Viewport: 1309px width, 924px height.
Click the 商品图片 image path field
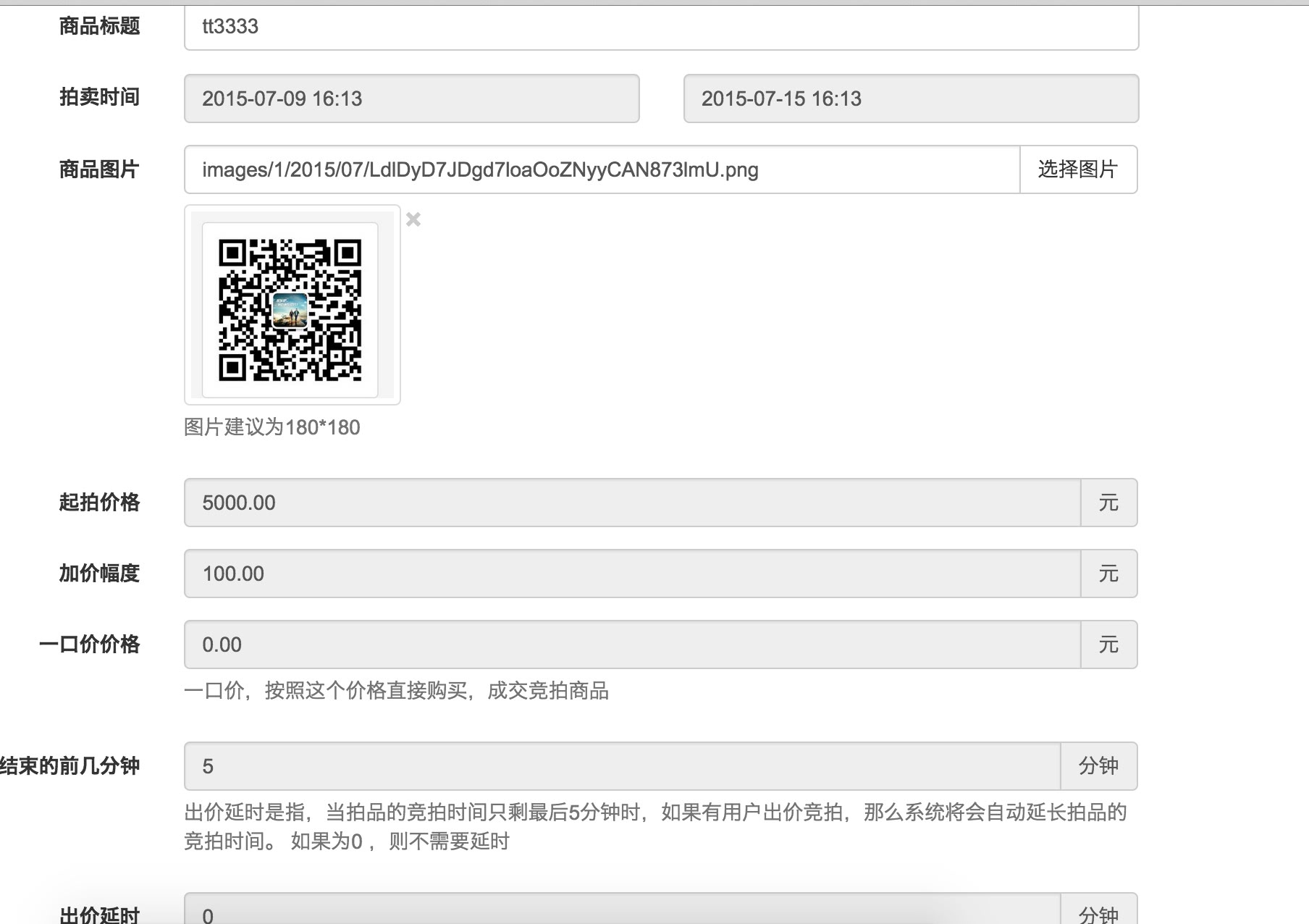(x=602, y=169)
